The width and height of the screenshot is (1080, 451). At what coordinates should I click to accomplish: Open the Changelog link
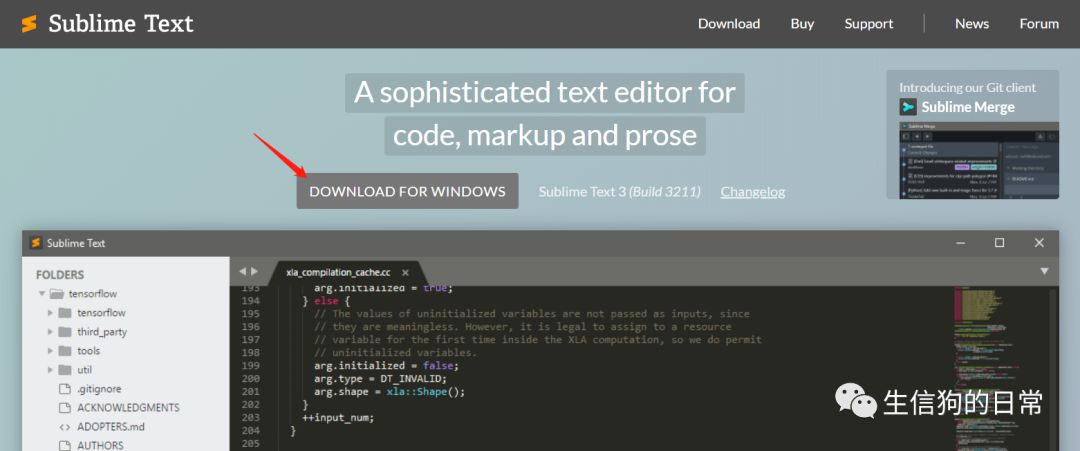(753, 191)
